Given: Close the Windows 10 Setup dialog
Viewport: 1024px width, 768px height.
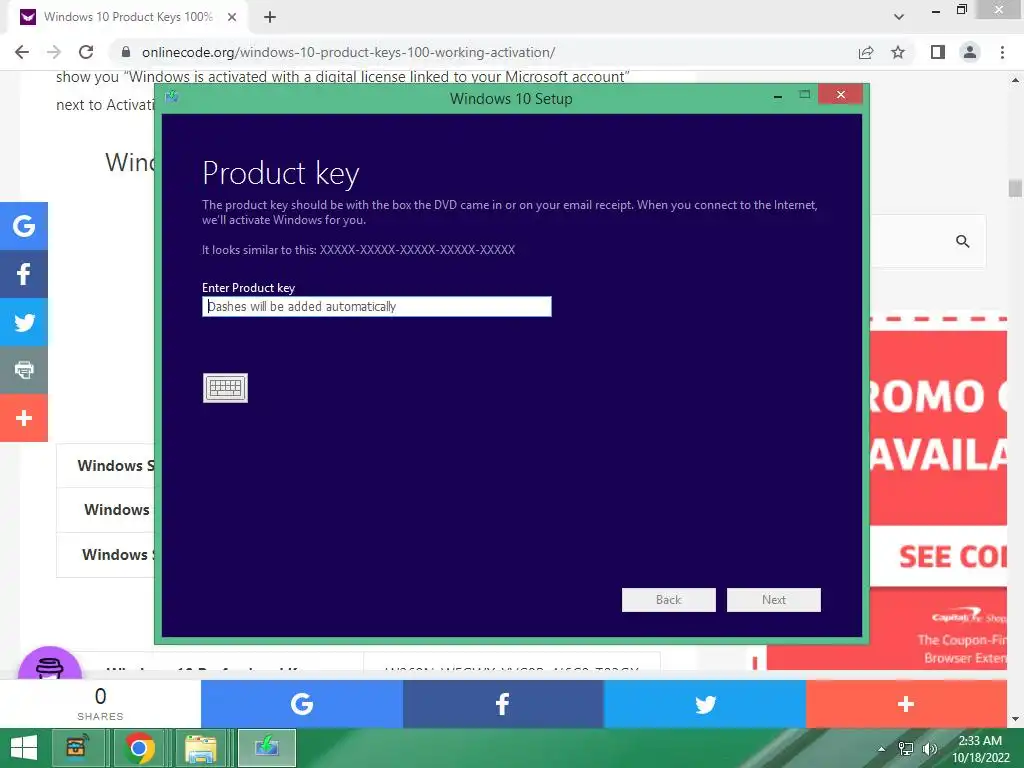Looking at the screenshot, I should [840, 95].
